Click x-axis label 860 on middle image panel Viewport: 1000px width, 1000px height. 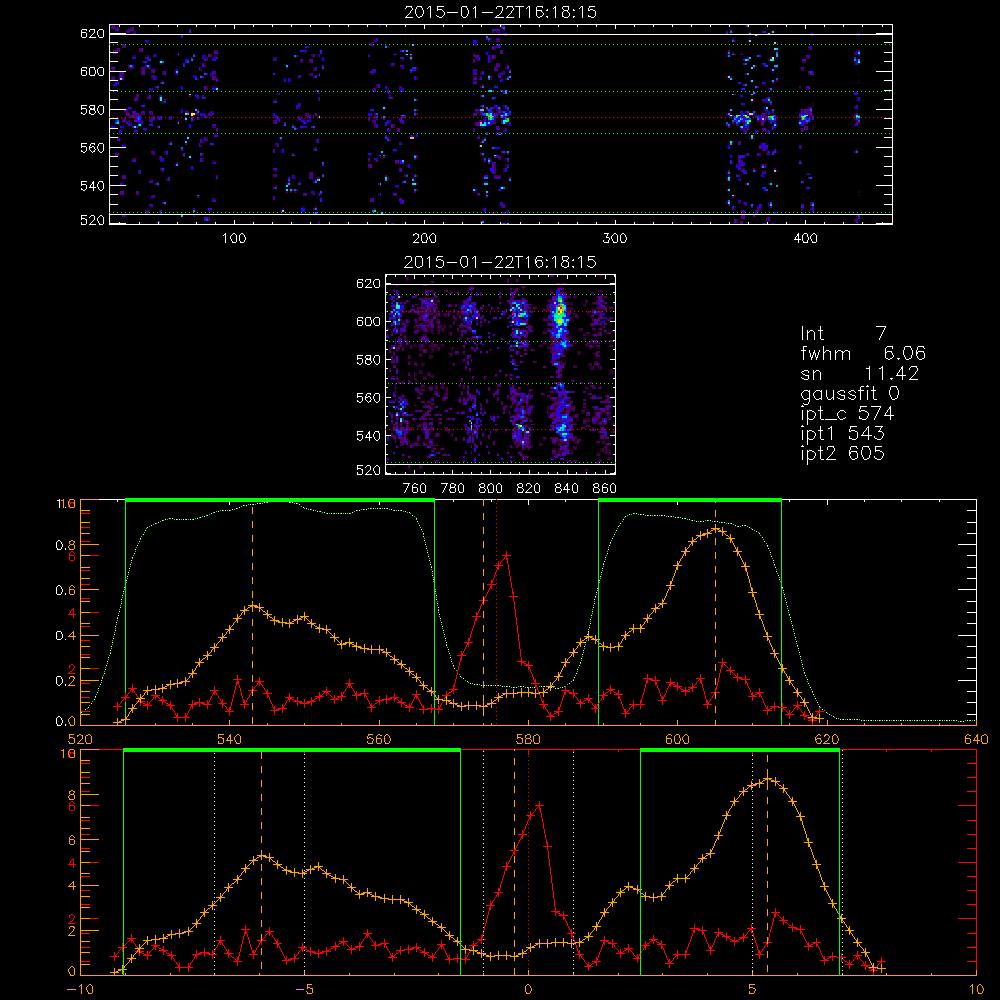(605, 489)
